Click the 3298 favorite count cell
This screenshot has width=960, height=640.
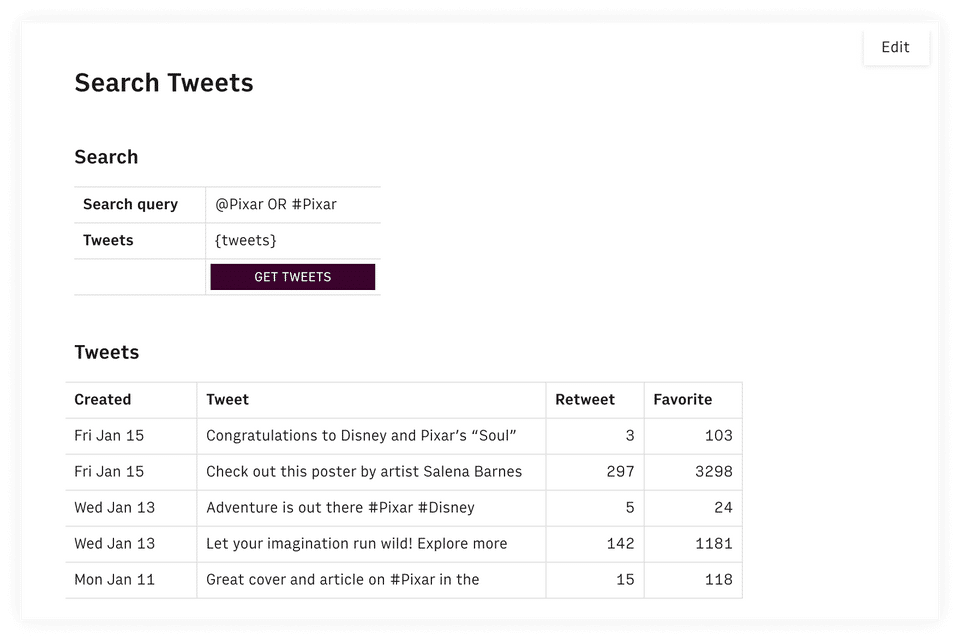[713, 472]
